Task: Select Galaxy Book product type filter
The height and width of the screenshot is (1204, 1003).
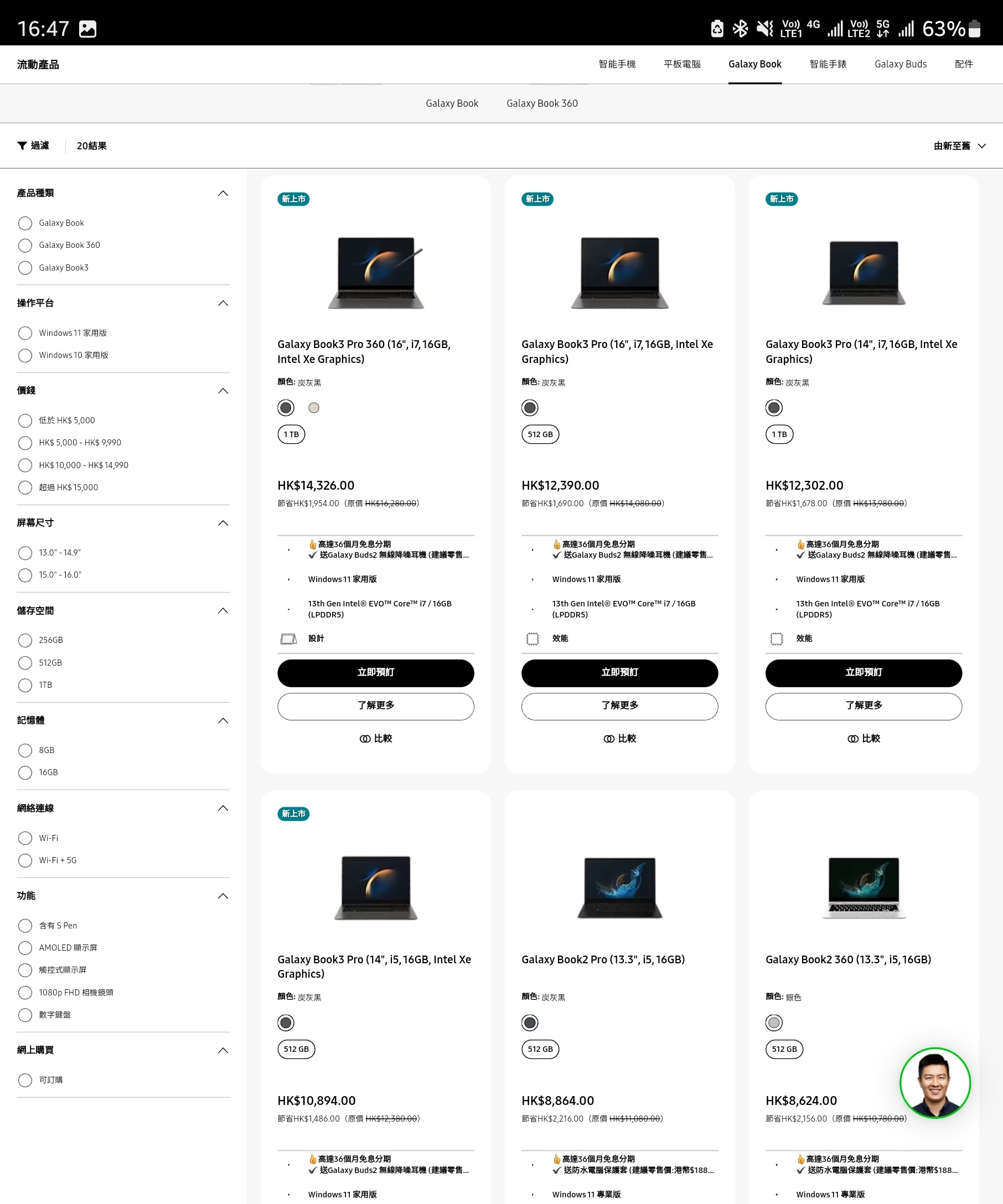Action: pos(25,223)
